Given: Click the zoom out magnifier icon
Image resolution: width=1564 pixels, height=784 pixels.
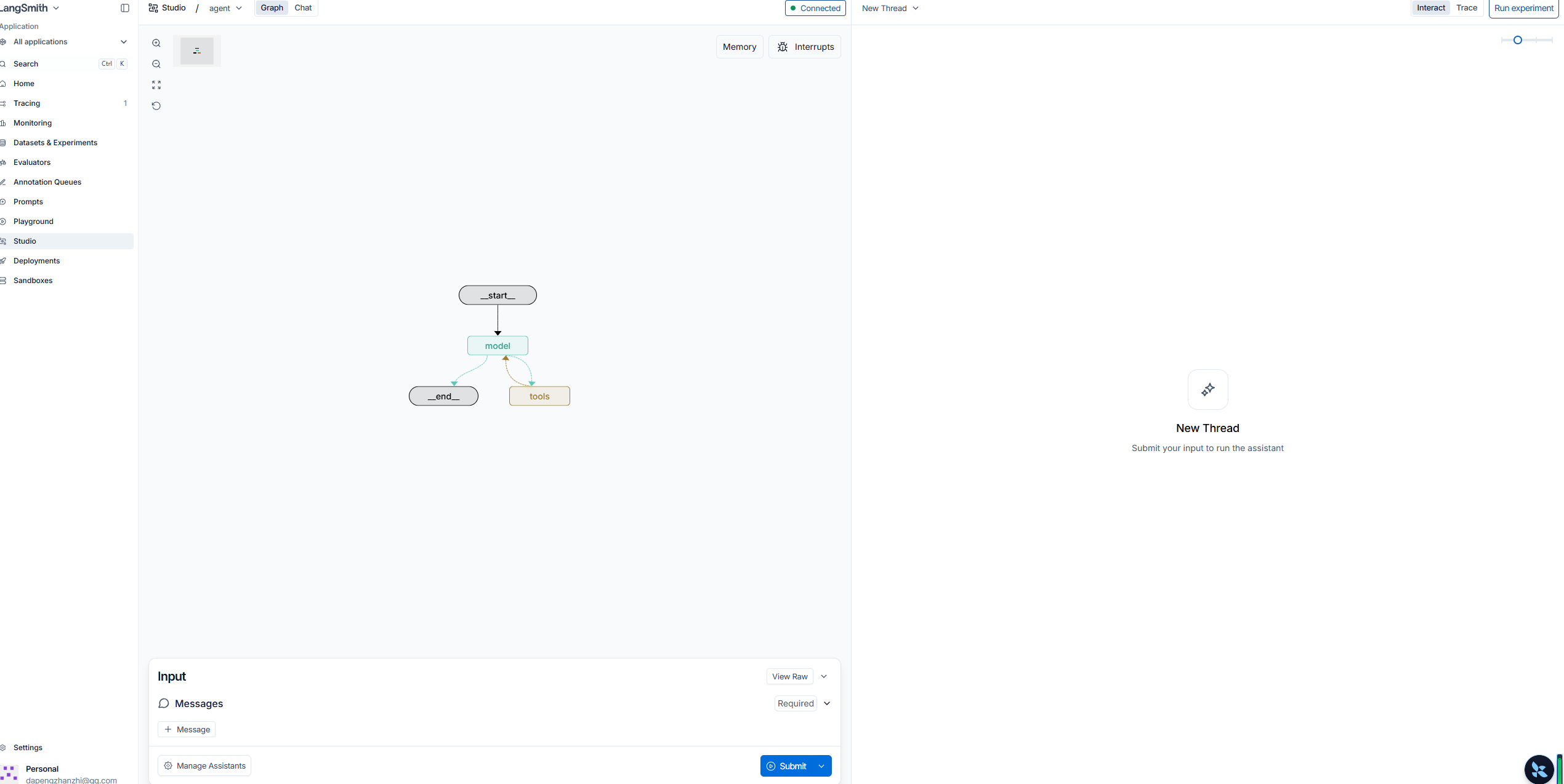Looking at the screenshot, I should [x=156, y=64].
